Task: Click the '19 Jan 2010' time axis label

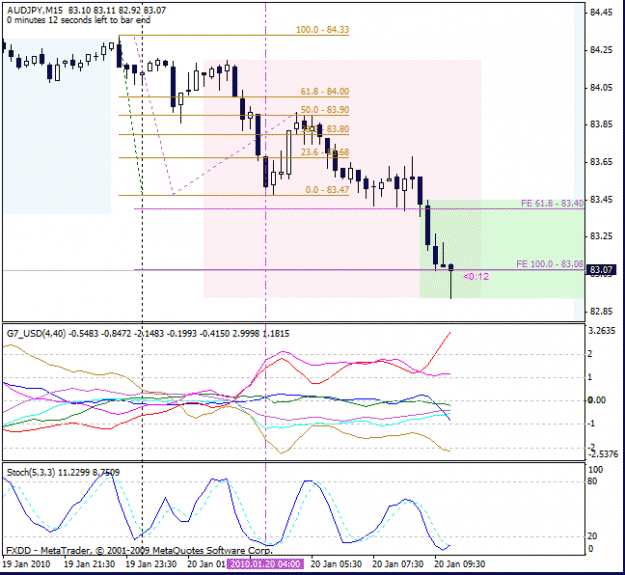Action: click(x=26, y=564)
